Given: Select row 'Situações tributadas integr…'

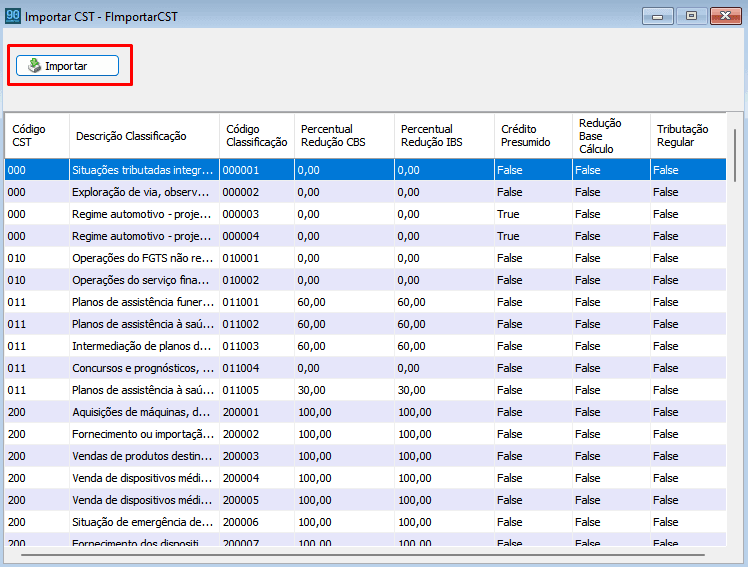Looking at the screenshot, I should point(365,170).
